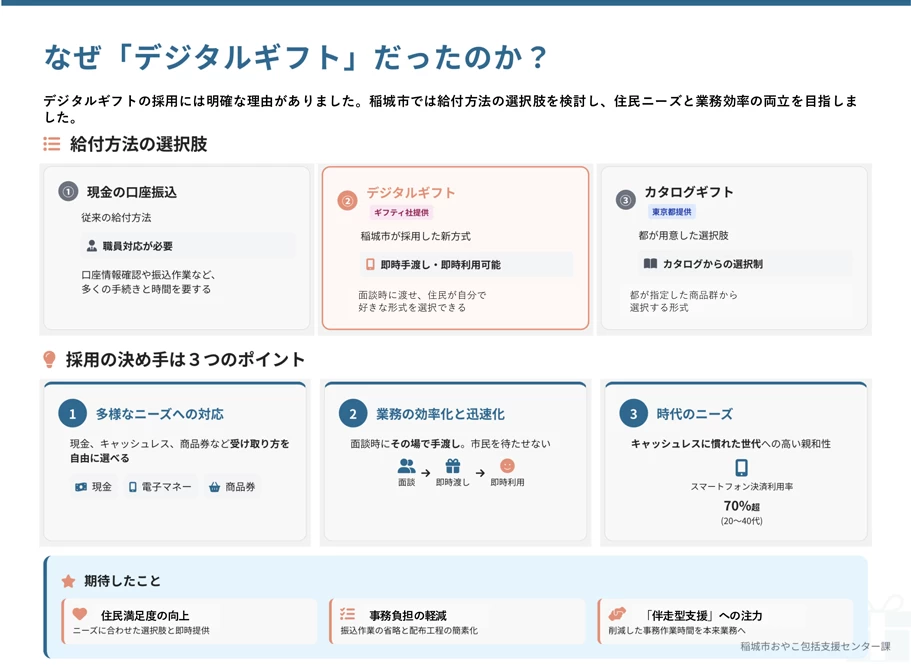Click the smiley face icon above 即時利用
The width and height of the screenshot is (911, 667).
click(x=507, y=466)
